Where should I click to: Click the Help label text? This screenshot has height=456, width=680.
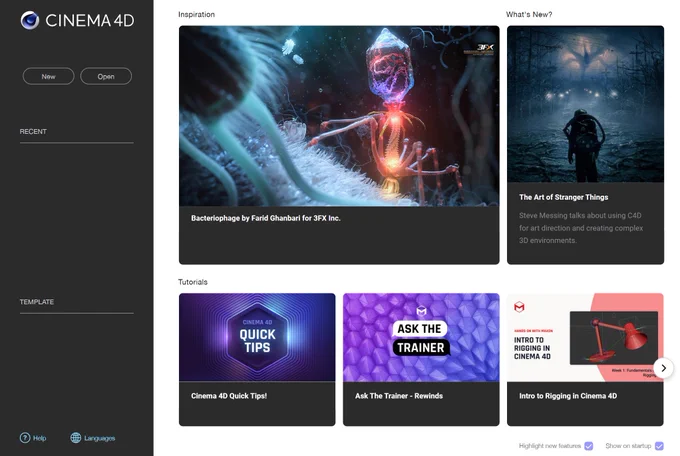tap(39, 438)
